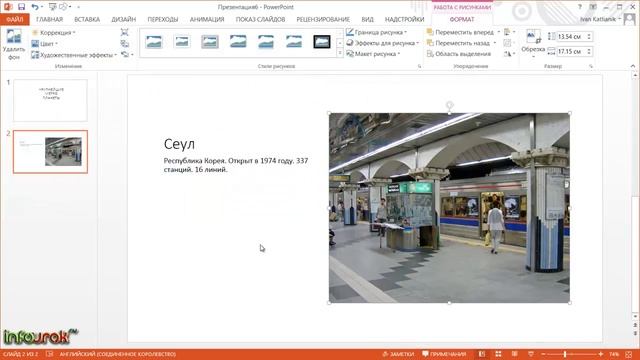The height and width of the screenshot is (360, 640).
Task: Start slideshow from quick access toolbar icon
Action: click(x=52, y=7)
